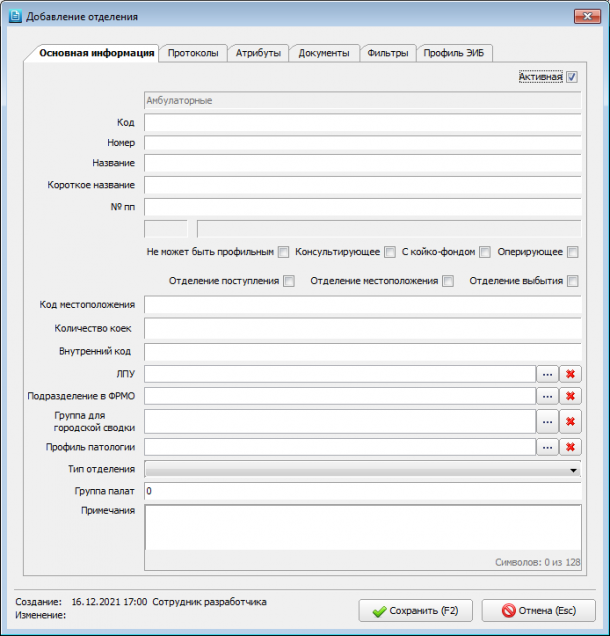Clear Группа для городской сводки red X

(x=570, y=422)
